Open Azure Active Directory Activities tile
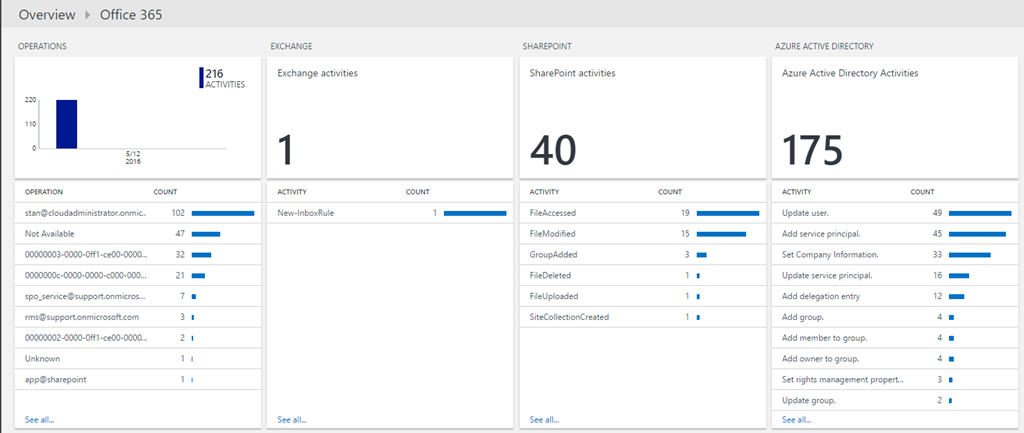Screen dimensions: 1024x433 891,117
